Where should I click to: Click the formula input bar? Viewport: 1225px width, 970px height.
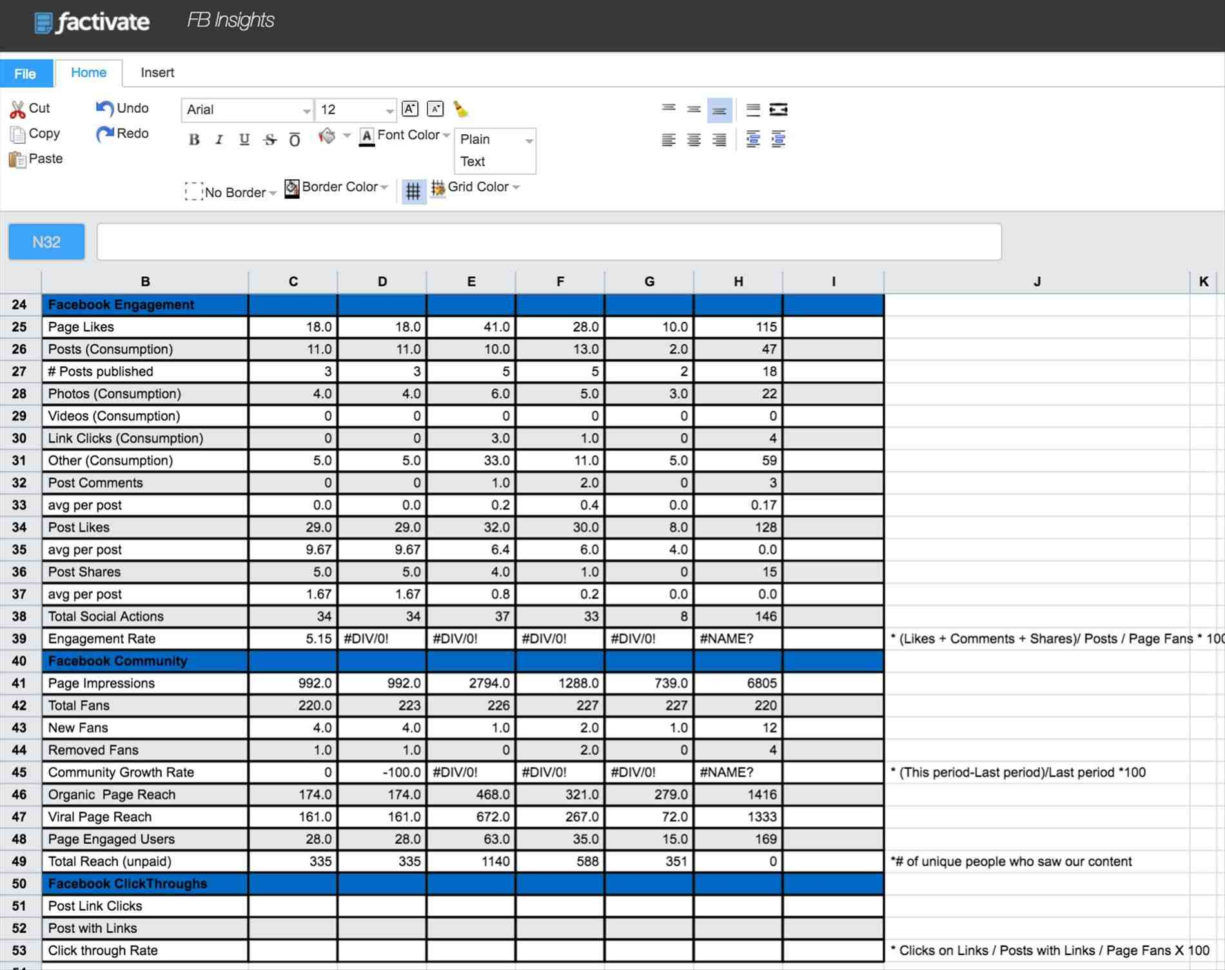pos(550,241)
